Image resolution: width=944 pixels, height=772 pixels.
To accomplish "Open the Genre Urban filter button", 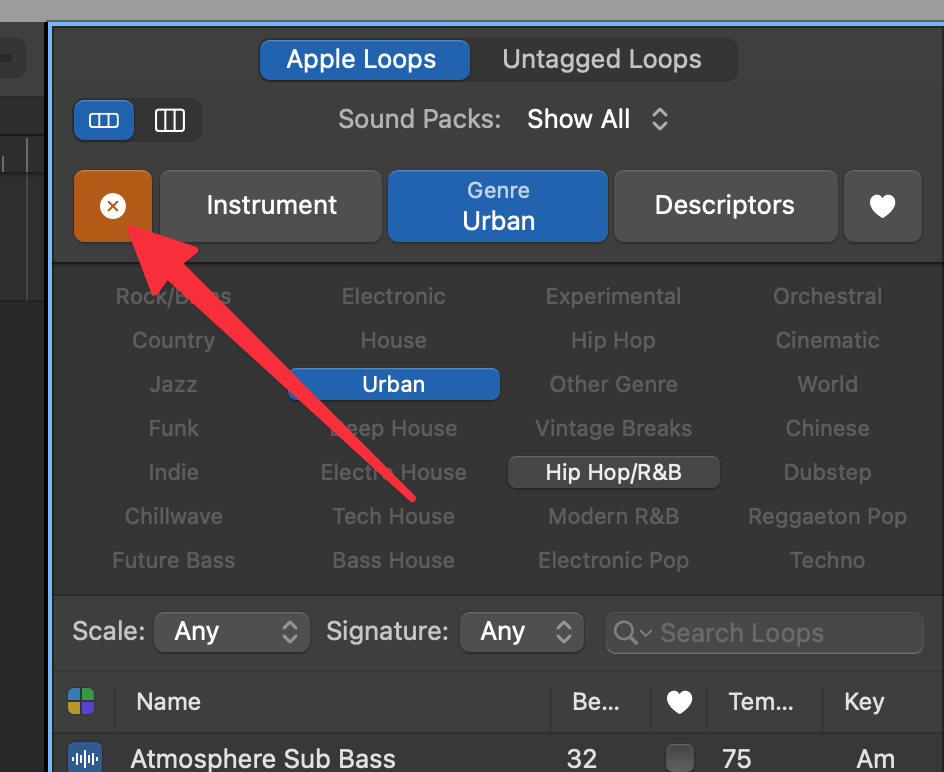I will (x=498, y=206).
